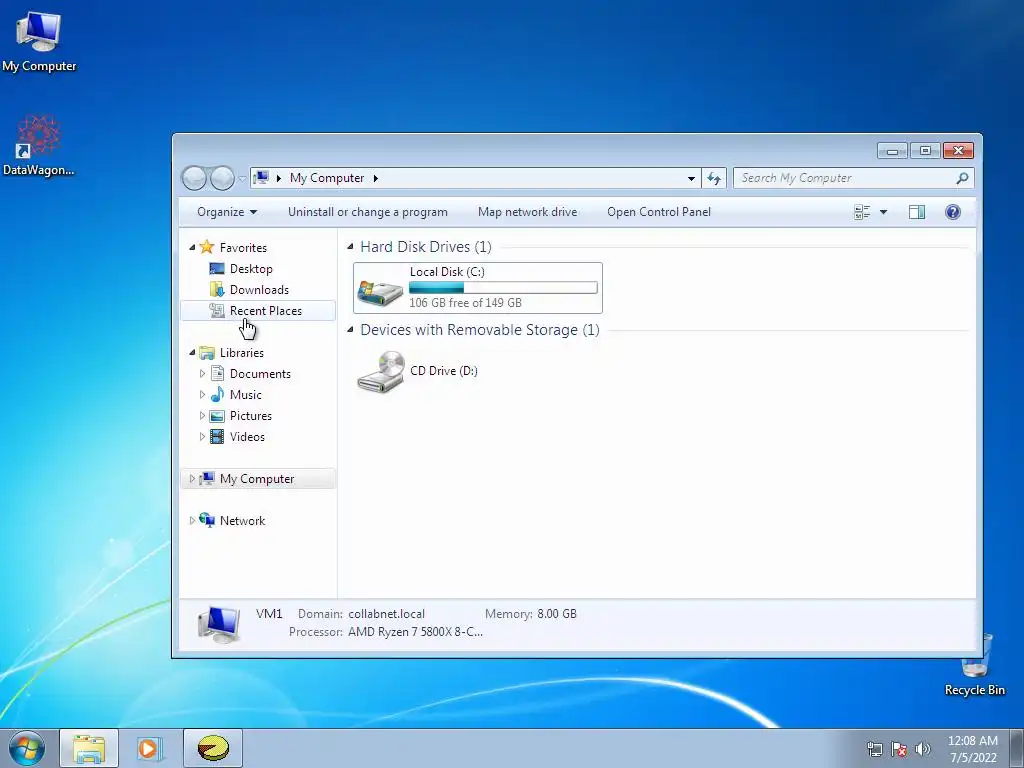
Task: Open Downloads under Favorites
Action: pyautogui.click(x=259, y=289)
